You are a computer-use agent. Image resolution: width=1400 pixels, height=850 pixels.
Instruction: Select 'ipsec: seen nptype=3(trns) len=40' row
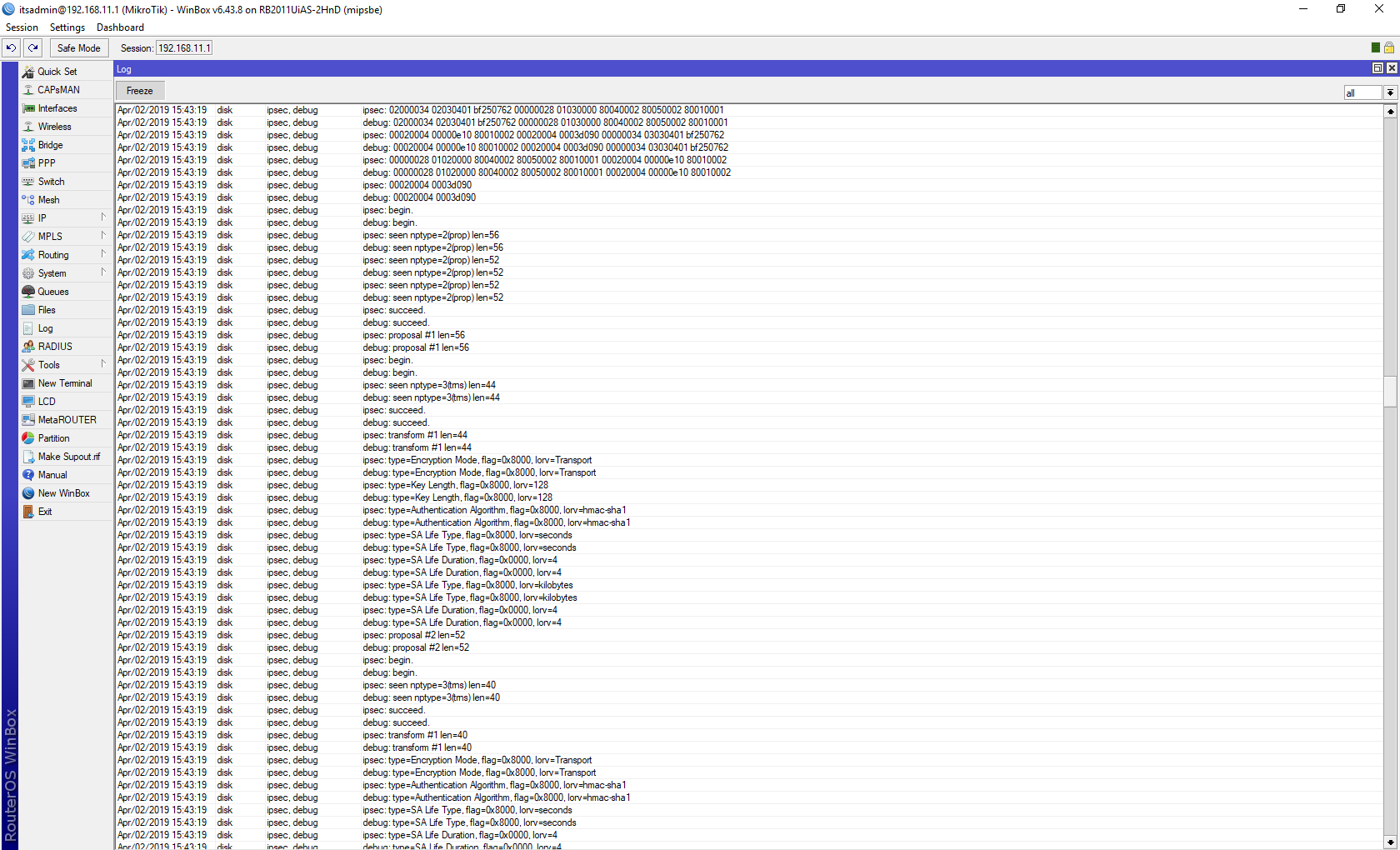pyautogui.click(x=748, y=685)
